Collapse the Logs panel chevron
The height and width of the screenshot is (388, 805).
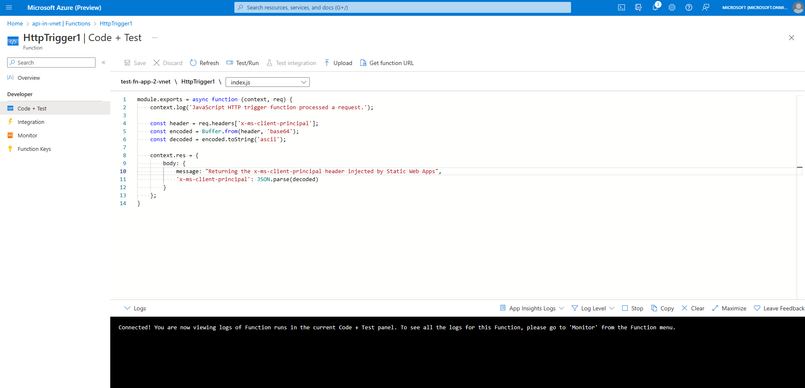pos(127,308)
